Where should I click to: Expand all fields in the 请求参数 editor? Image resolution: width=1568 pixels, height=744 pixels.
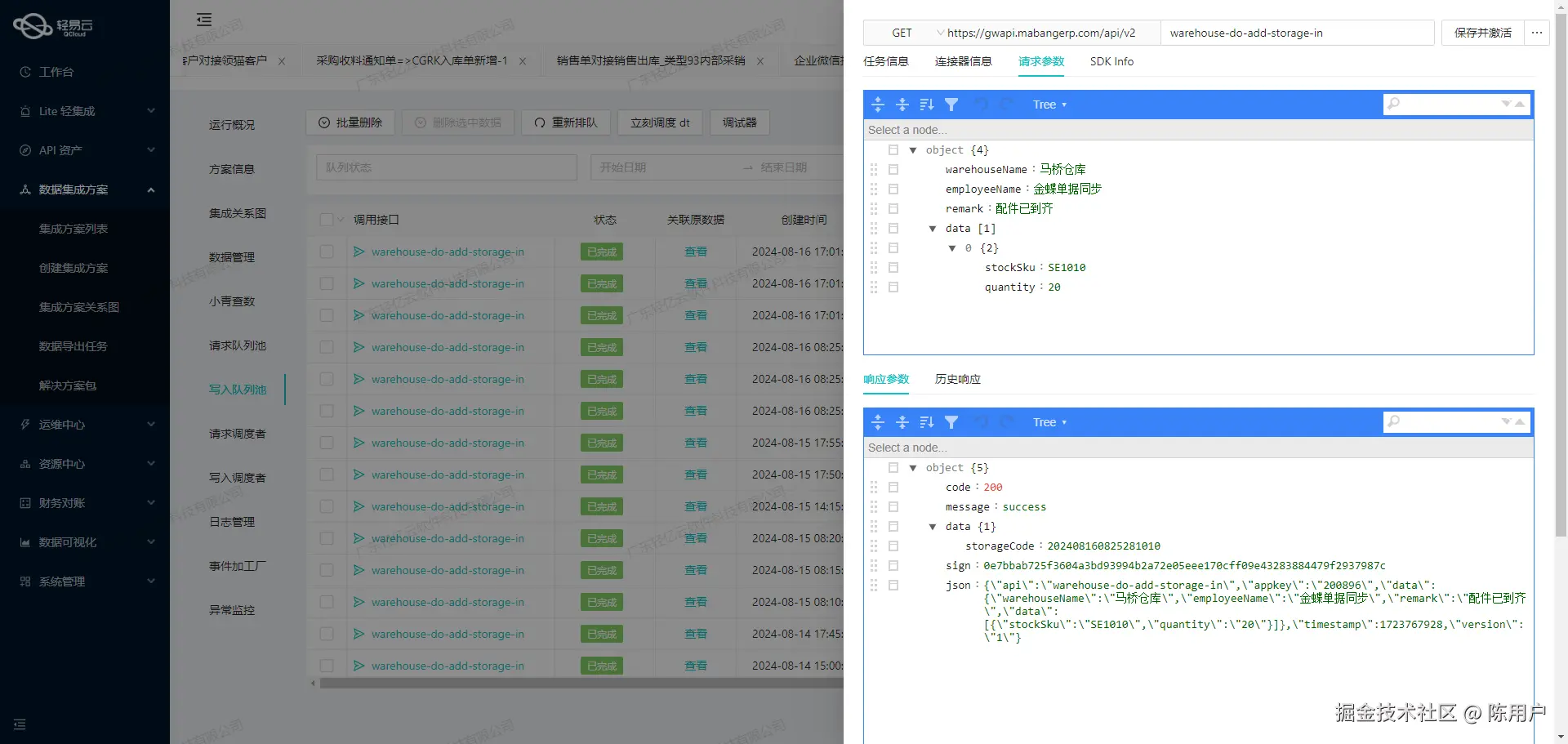coord(878,105)
